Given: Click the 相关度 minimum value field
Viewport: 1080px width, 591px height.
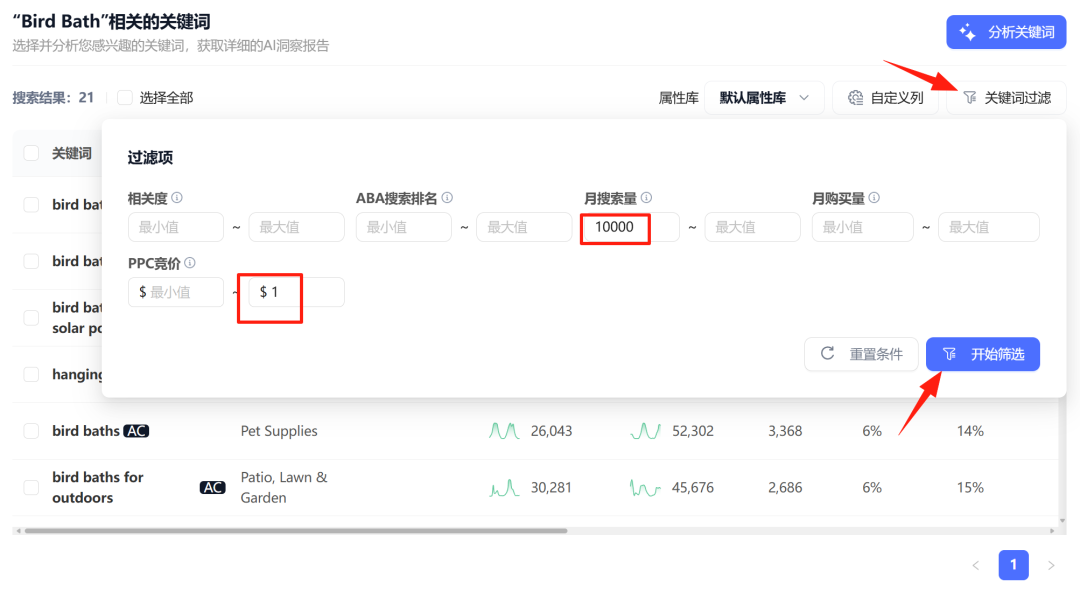Looking at the screenshot, I should click(x=176, y=227).
